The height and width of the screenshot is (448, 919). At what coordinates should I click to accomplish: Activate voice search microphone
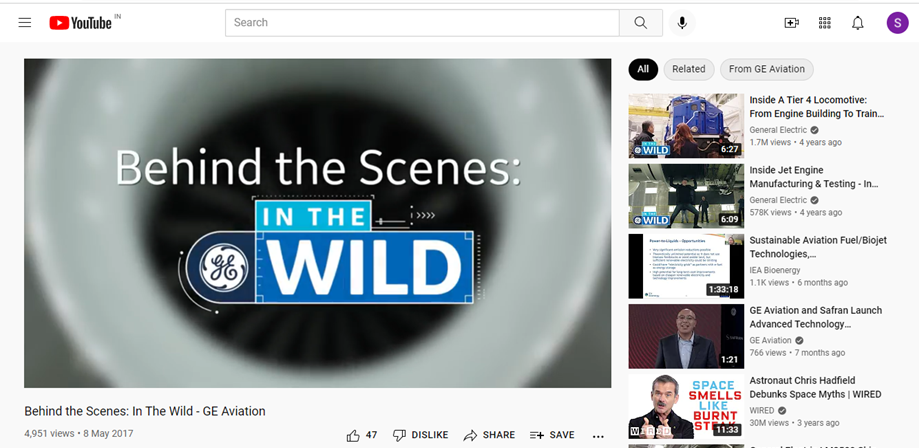pos(683,23)
